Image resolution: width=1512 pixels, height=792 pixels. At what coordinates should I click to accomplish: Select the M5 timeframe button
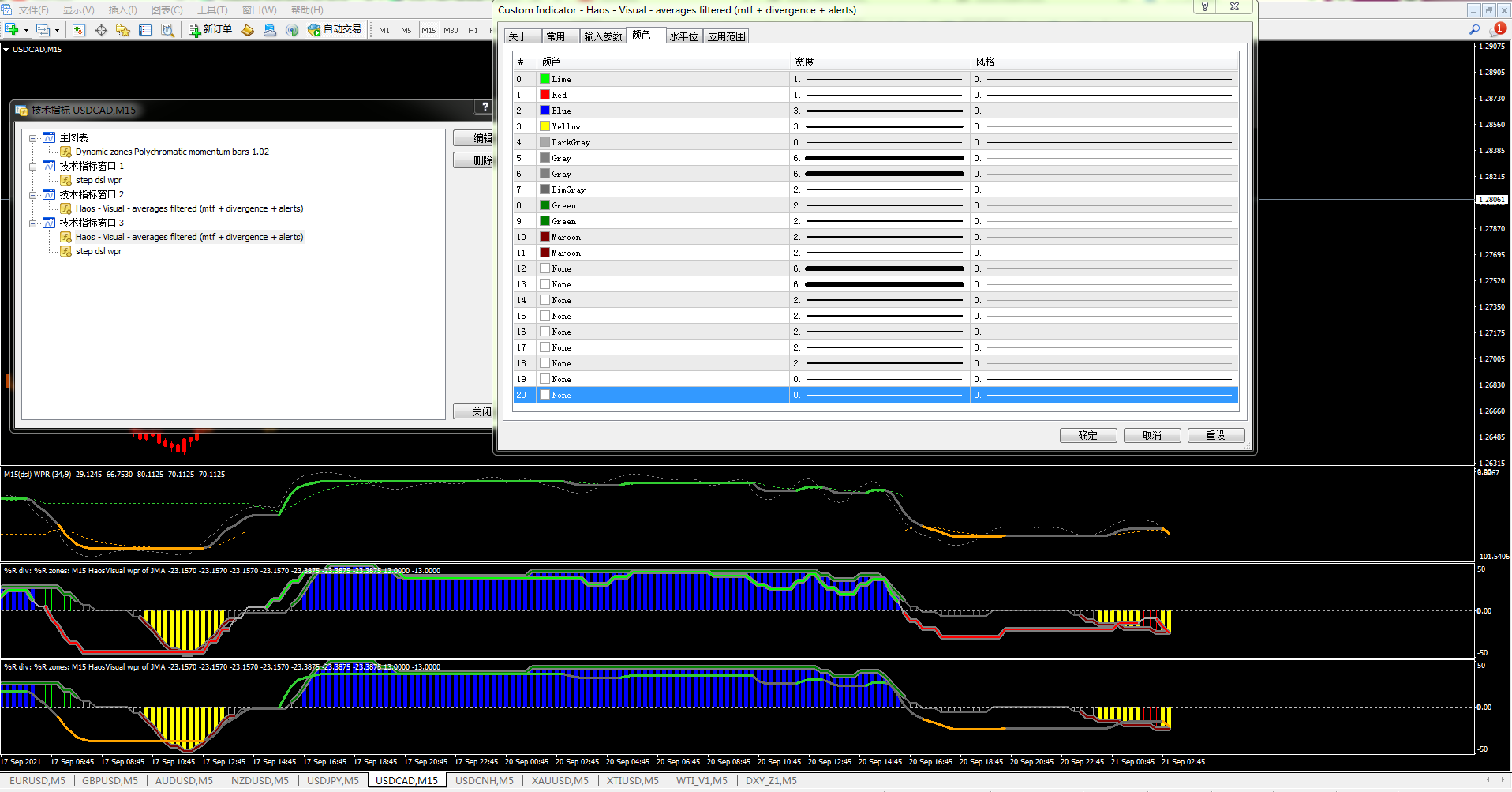[406, 30]
